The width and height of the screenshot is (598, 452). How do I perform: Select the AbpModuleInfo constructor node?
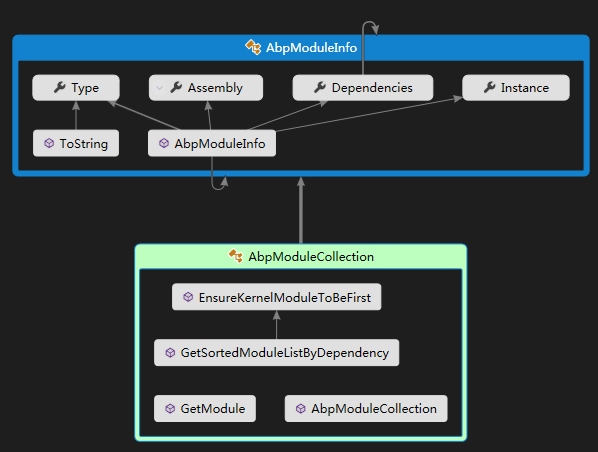212,143
